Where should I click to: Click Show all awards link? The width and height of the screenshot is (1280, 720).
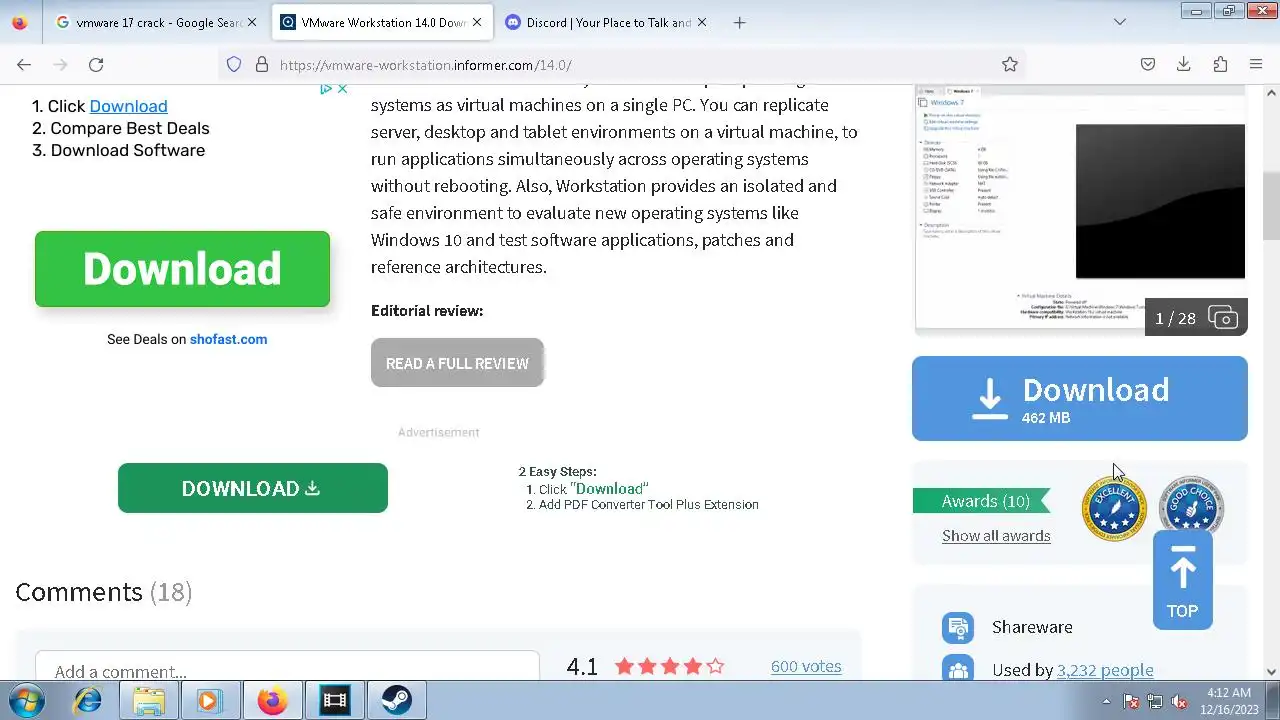(x=996, y=536)
